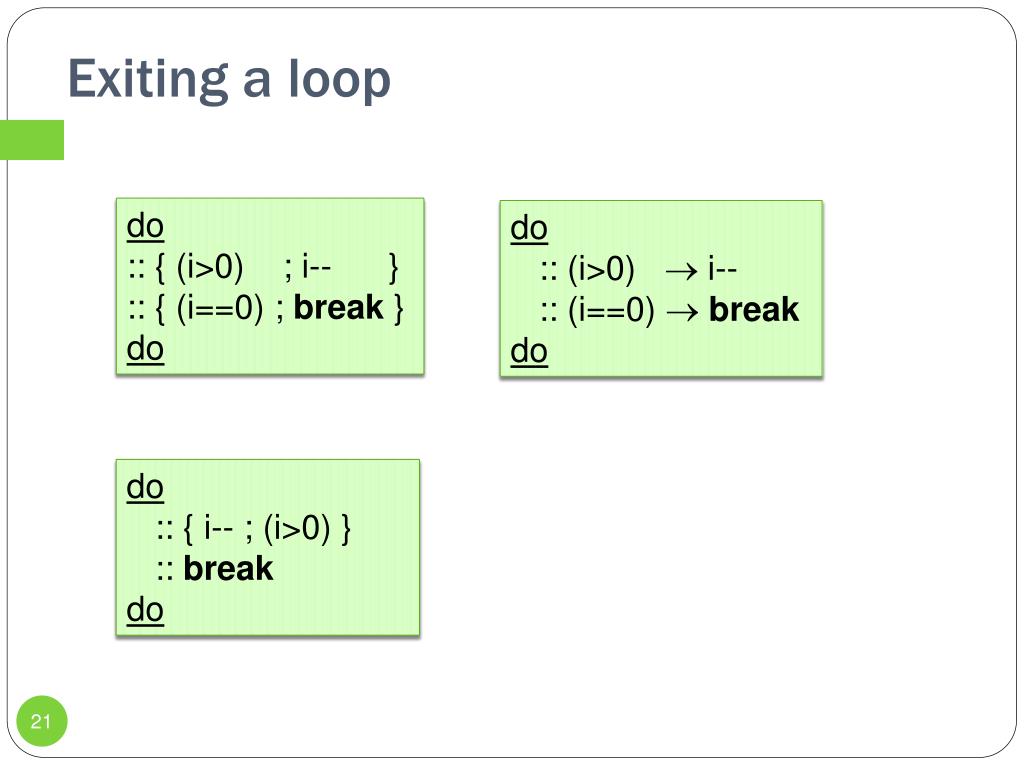
Task: Select the opening underlined "do" in the top-left box
Action: 145,227
